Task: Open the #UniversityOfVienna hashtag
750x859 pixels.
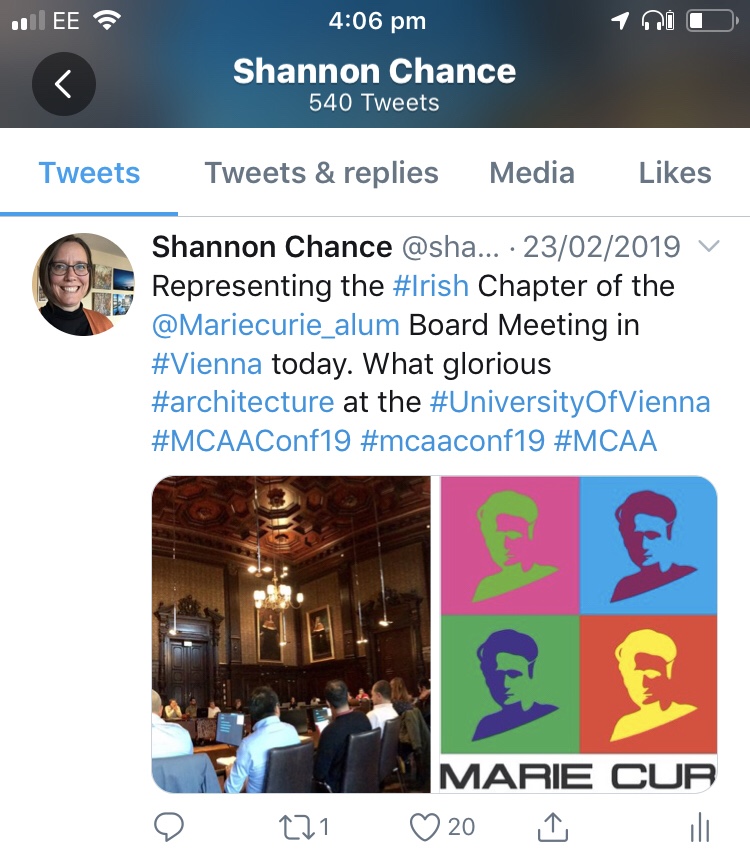Action: click(x=569, y=402)
